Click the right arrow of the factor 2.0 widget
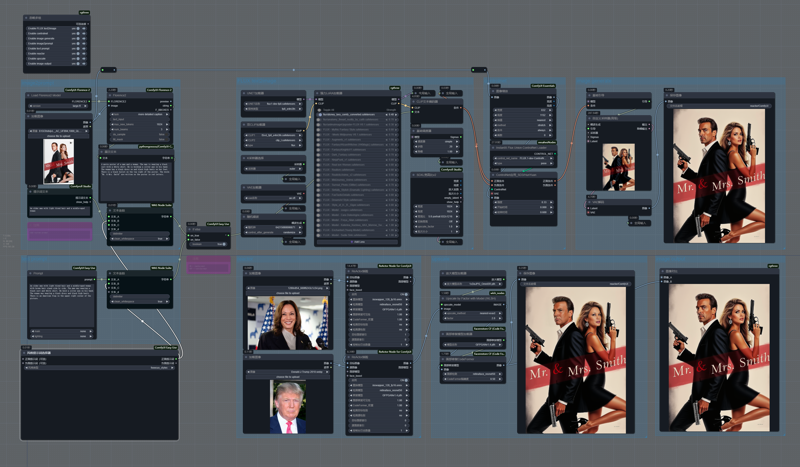The image size is (800, 467). 500,318
